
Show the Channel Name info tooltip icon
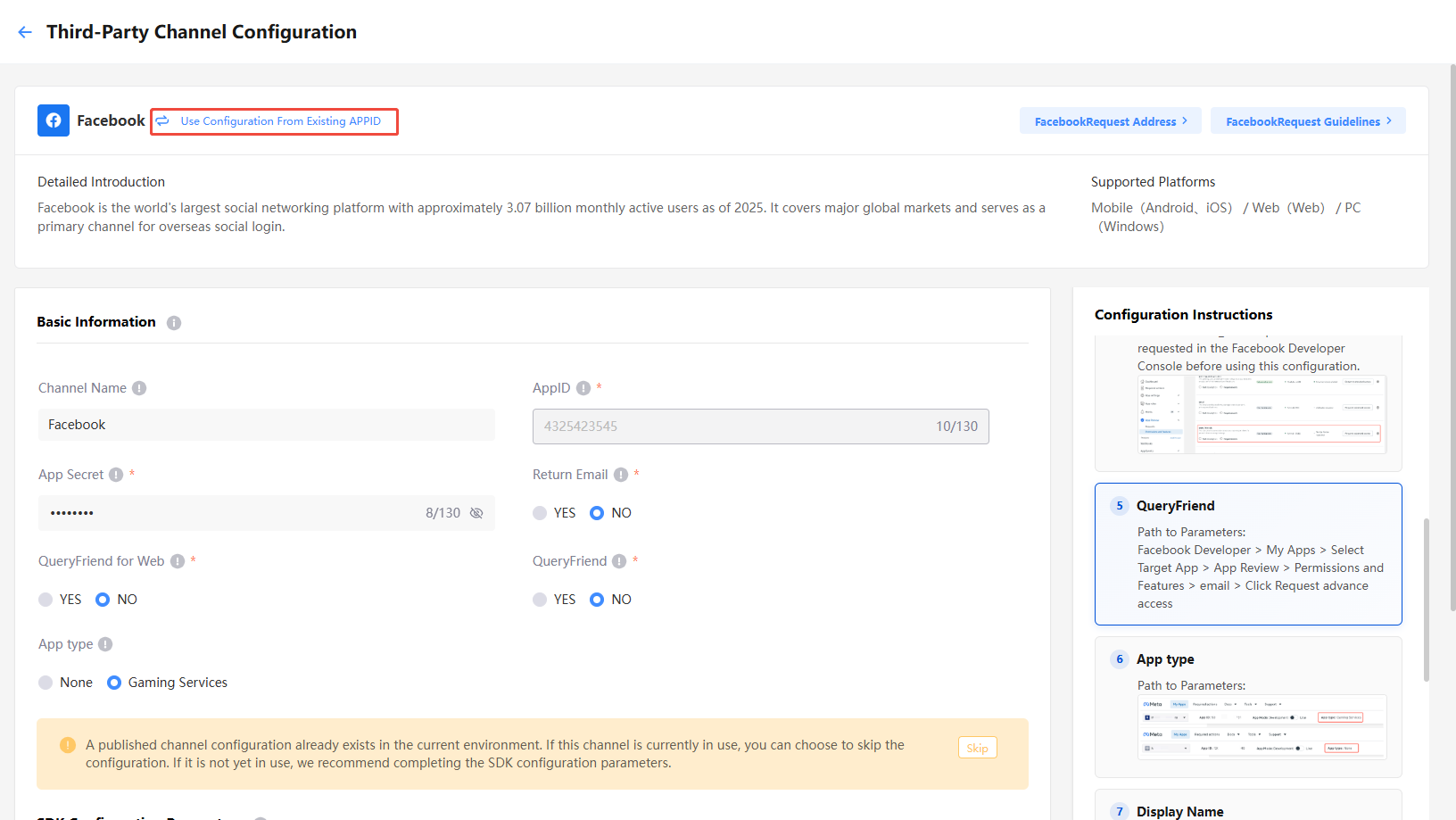(x=139, y=388)
